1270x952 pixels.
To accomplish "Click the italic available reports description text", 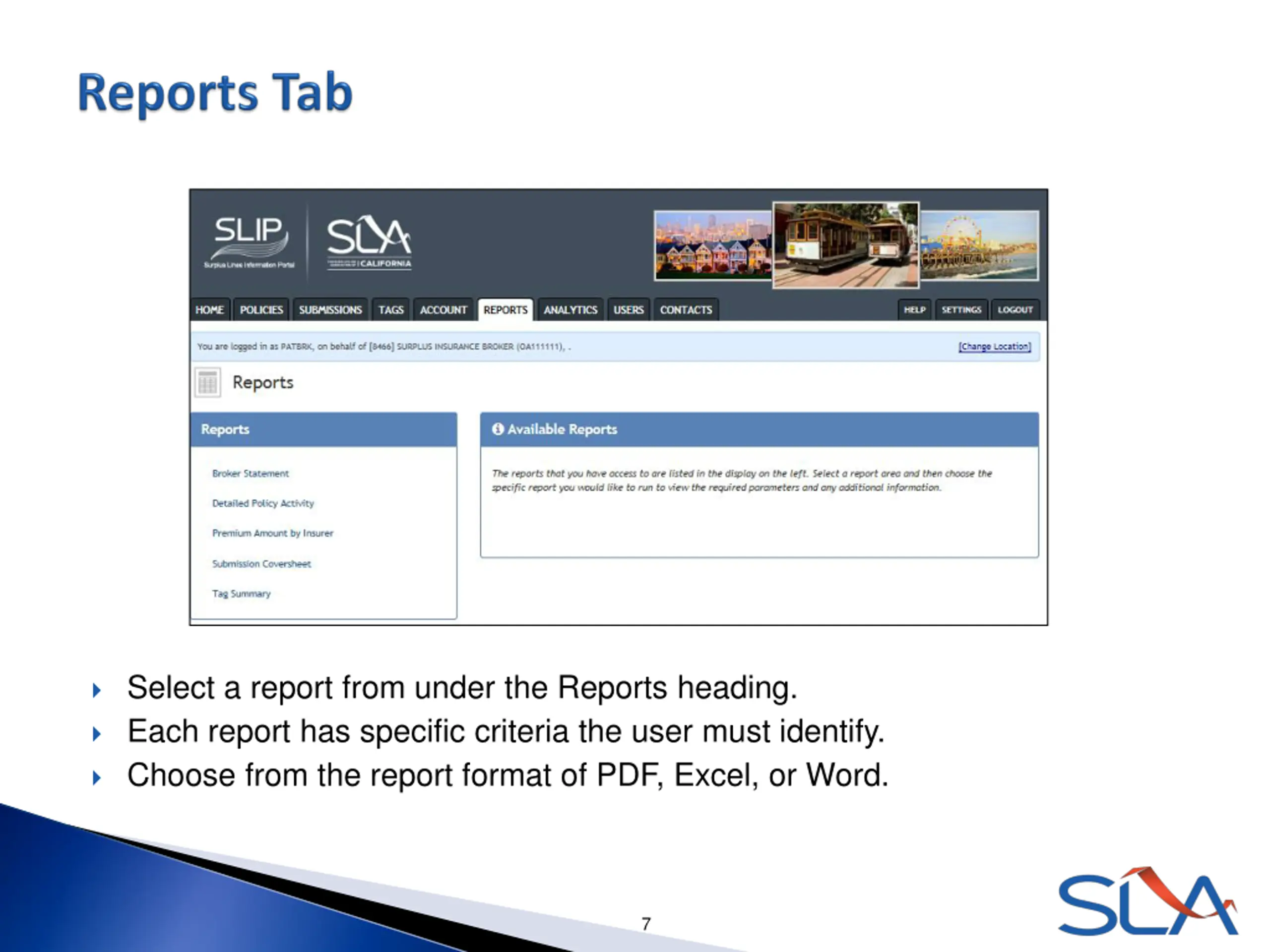I will click(742, 480).
